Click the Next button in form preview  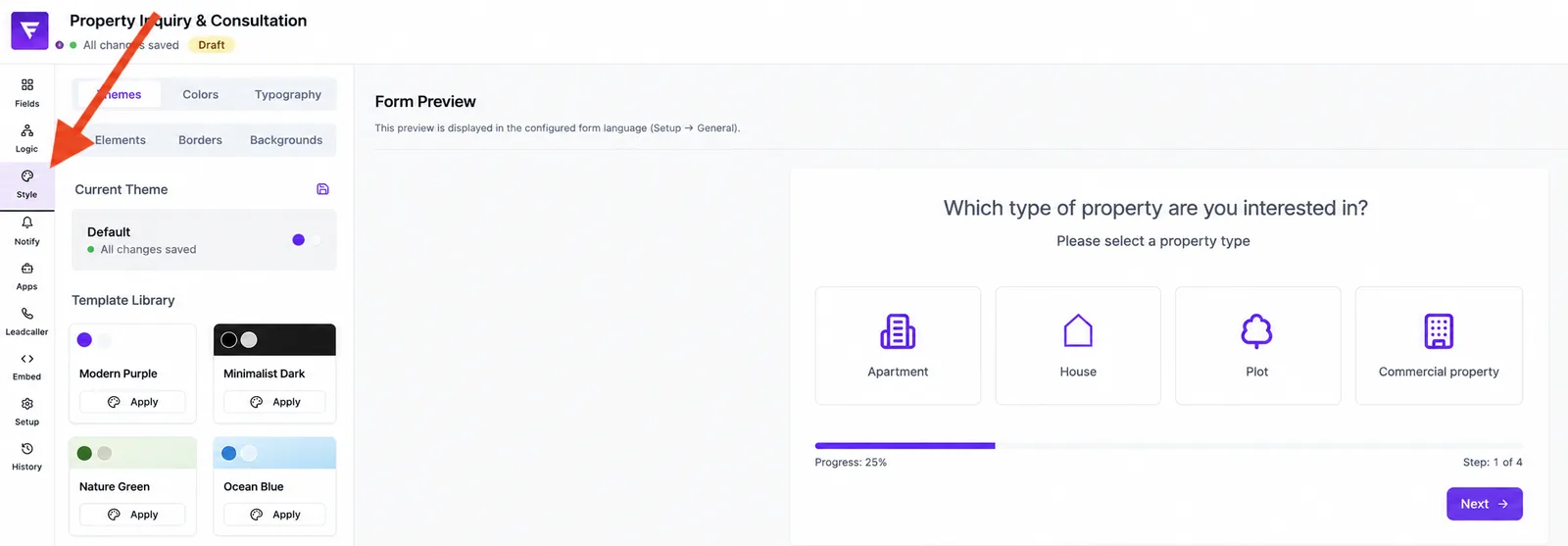tap(1485, 504)
